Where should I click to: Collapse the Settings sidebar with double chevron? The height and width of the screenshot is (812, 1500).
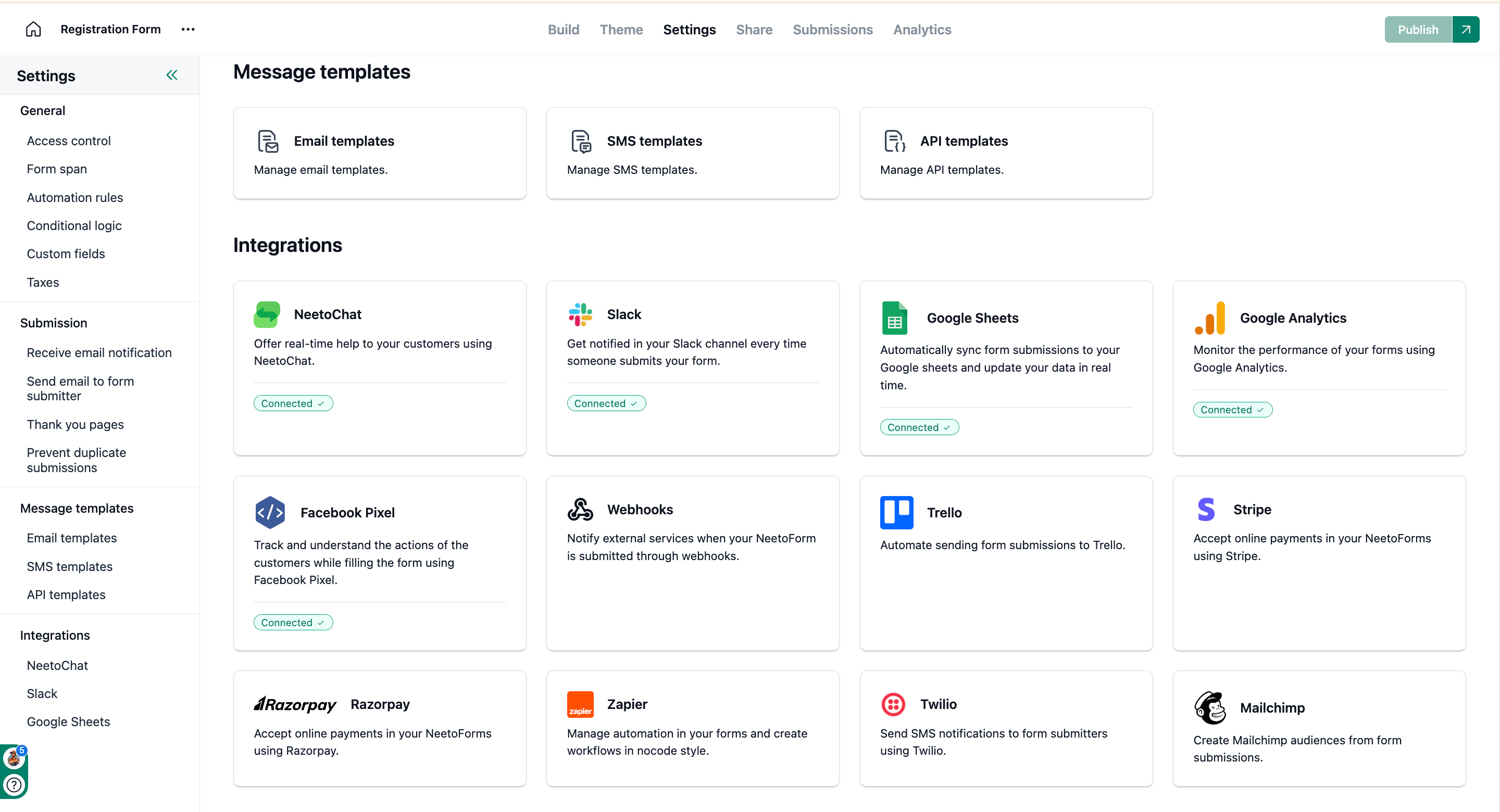[172, 75]
